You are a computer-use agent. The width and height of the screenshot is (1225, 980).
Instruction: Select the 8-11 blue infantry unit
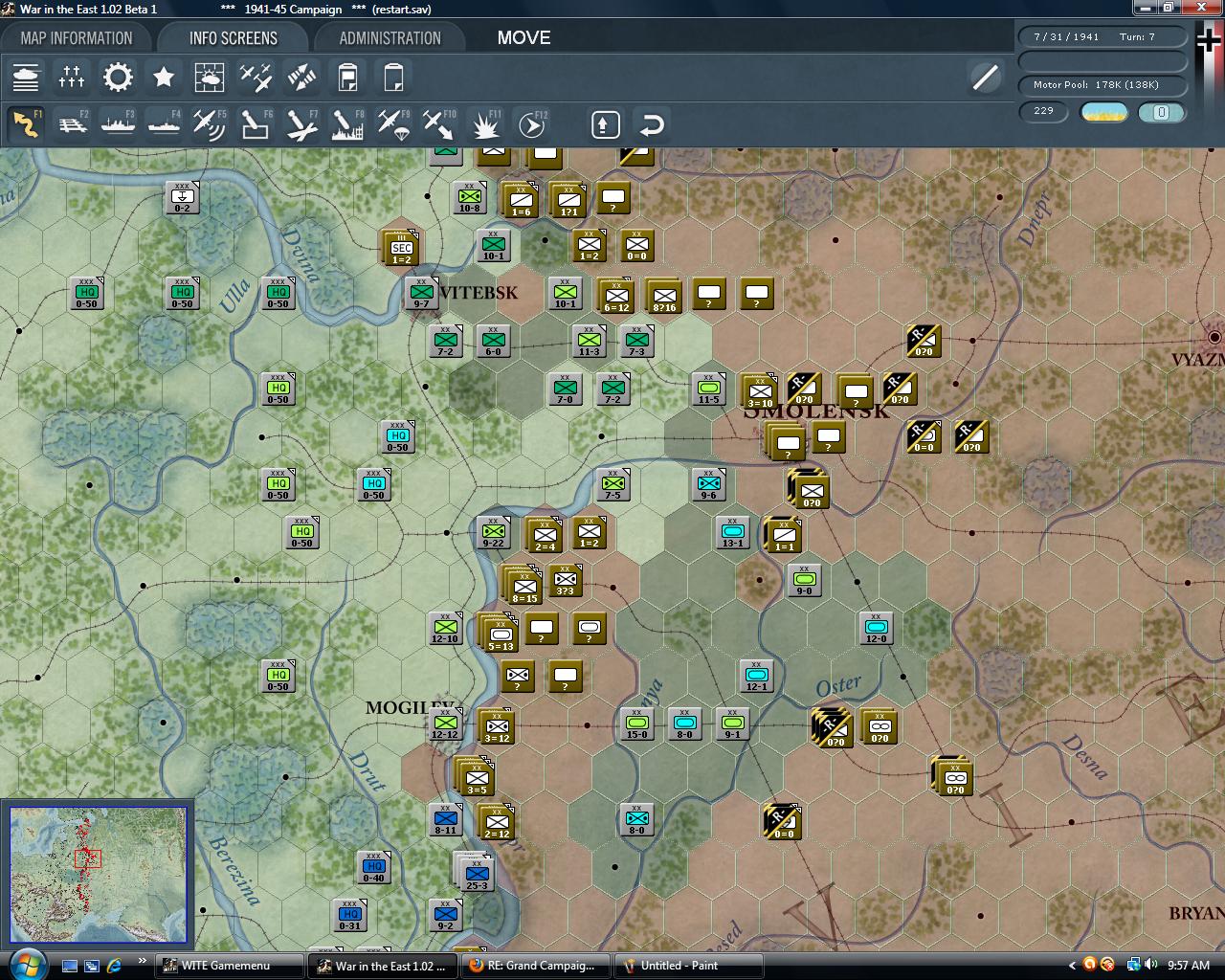445,819
